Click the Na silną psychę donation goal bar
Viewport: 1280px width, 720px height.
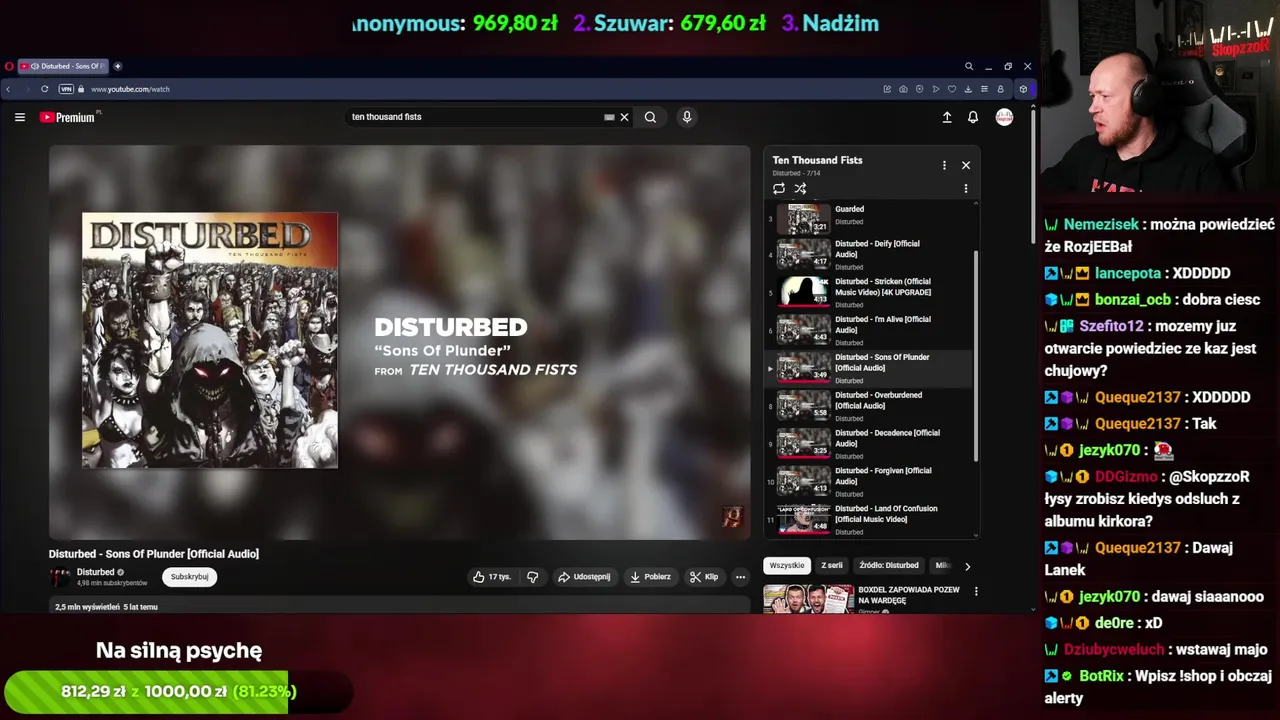pos(178,692)
